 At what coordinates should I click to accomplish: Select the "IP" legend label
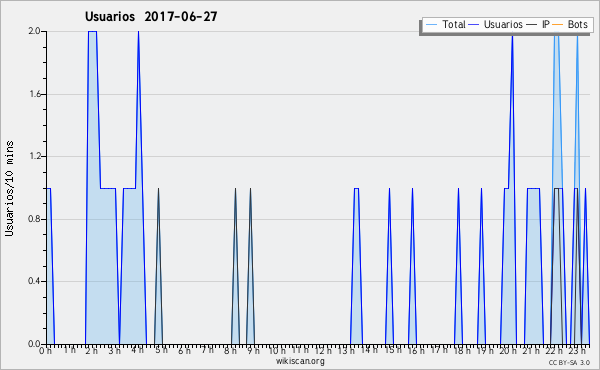point(546,24)
